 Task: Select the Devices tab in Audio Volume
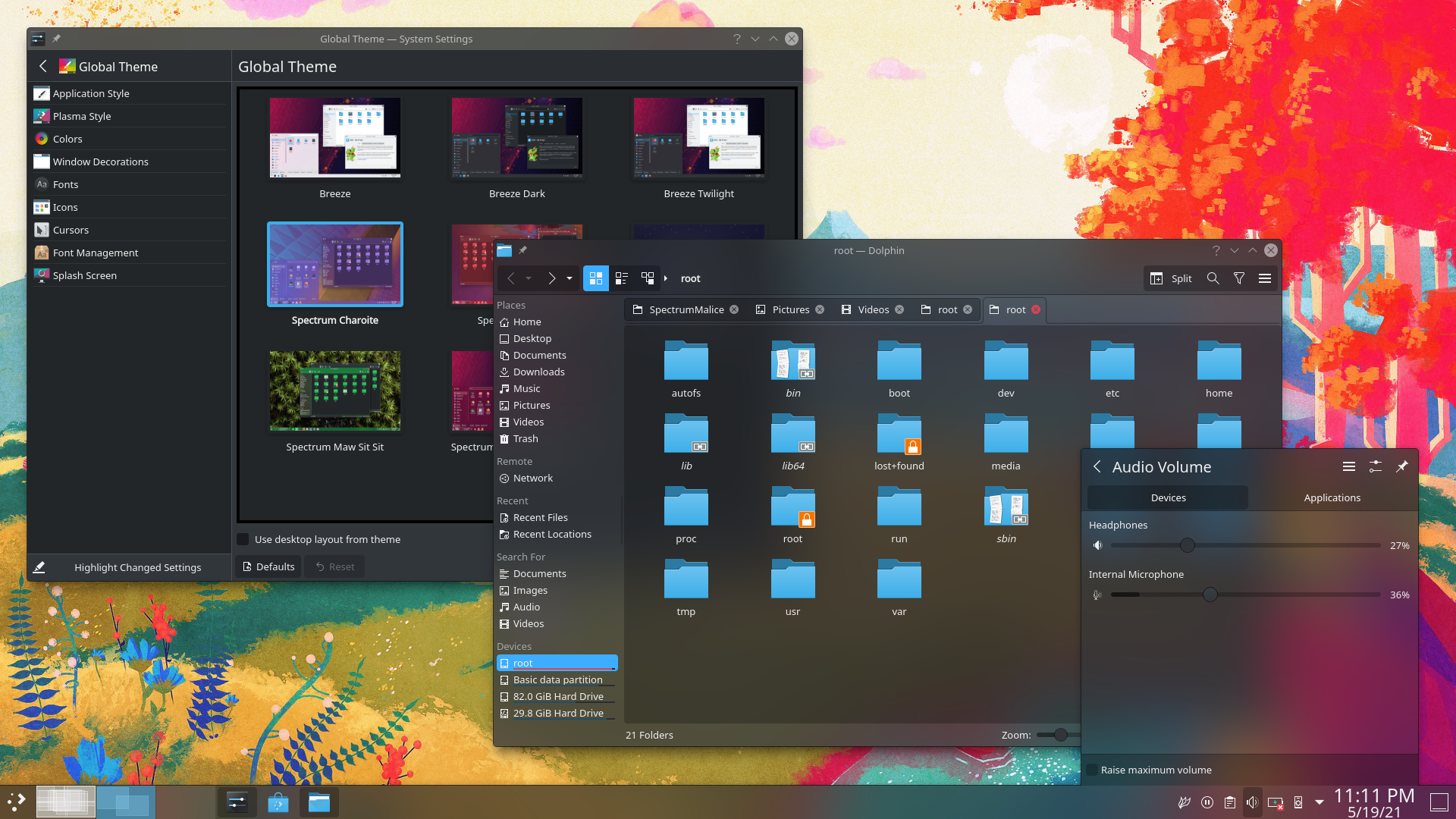tap(1168, 497)
